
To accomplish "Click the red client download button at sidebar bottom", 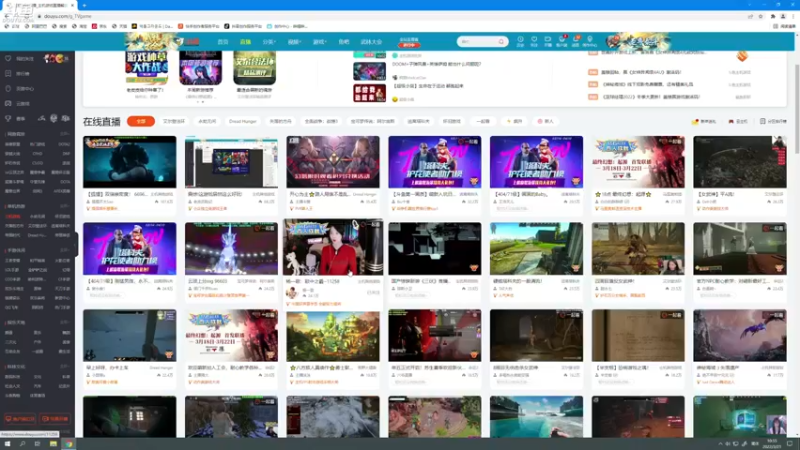I will (20, 419).
